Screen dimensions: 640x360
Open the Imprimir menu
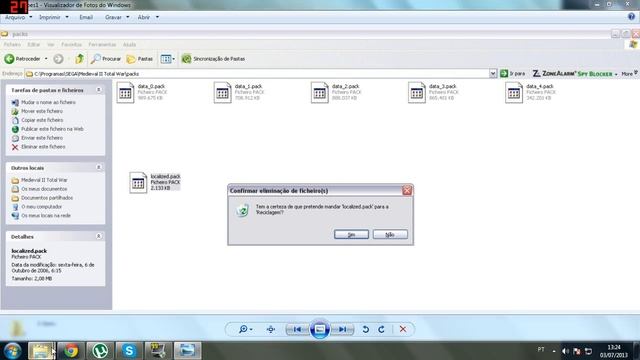click(x=53, y=18)
